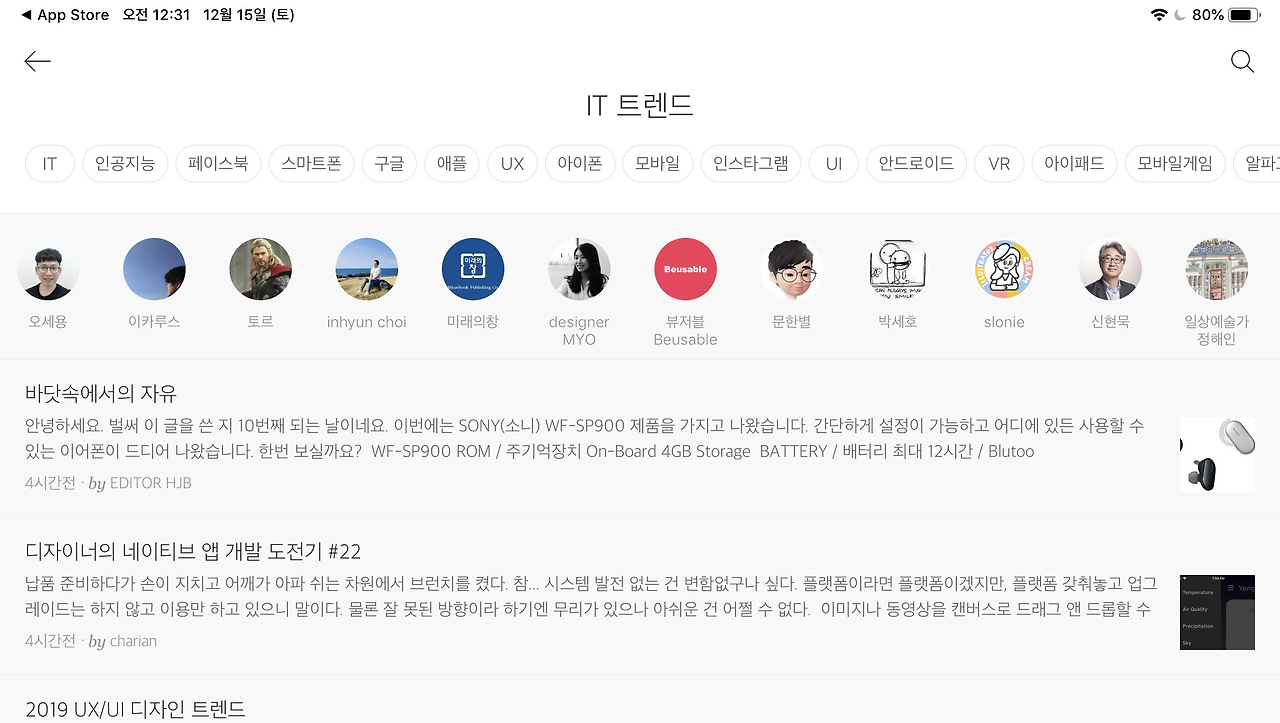Tap author name EDITOR HJB

(x=150, y=483)
